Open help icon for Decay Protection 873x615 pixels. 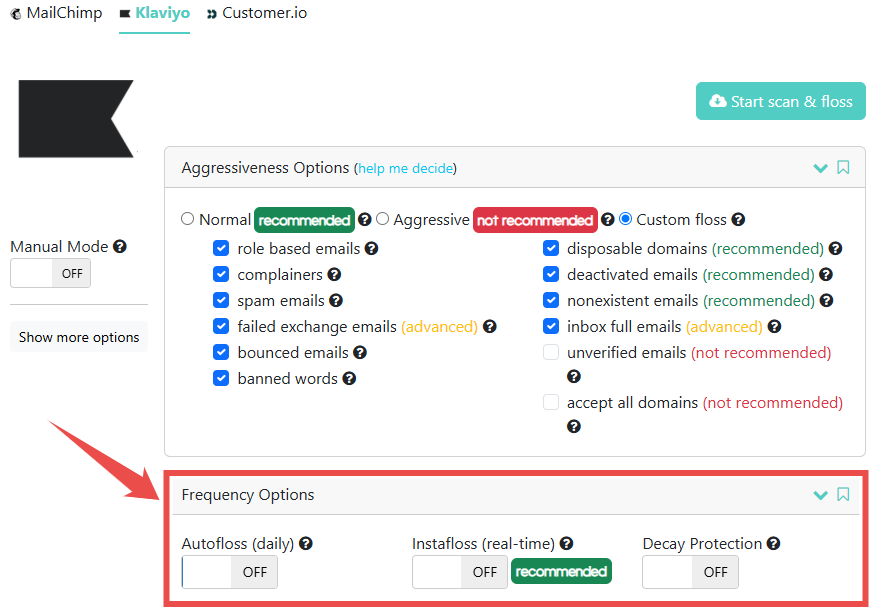[773, 543]
